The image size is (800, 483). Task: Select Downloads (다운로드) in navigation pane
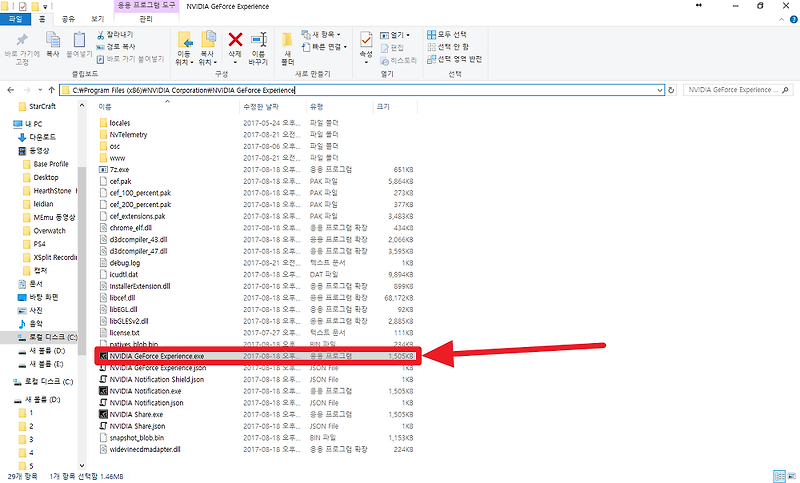coord(37,137)
